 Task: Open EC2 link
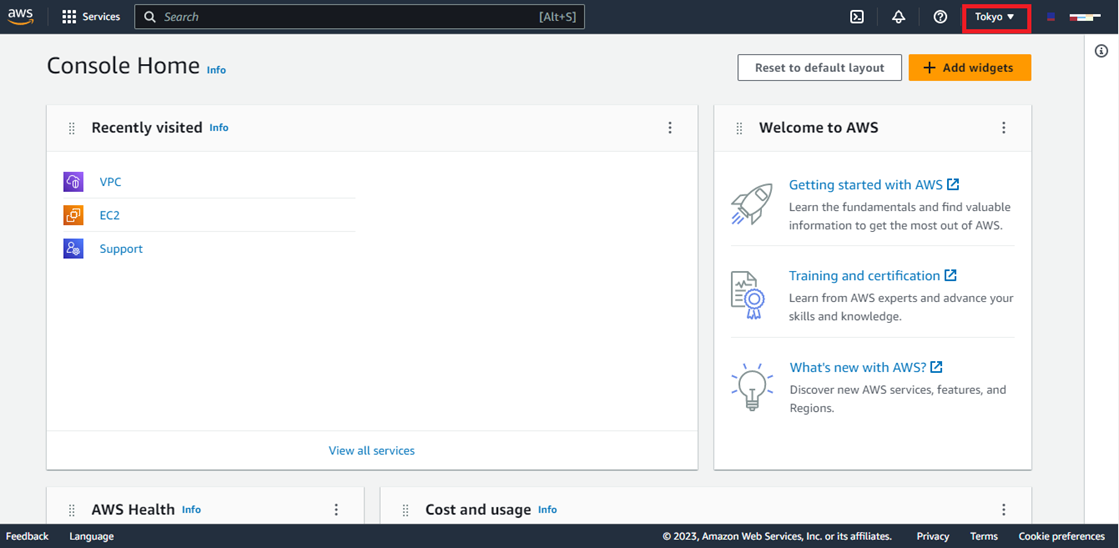click(110, 215)
